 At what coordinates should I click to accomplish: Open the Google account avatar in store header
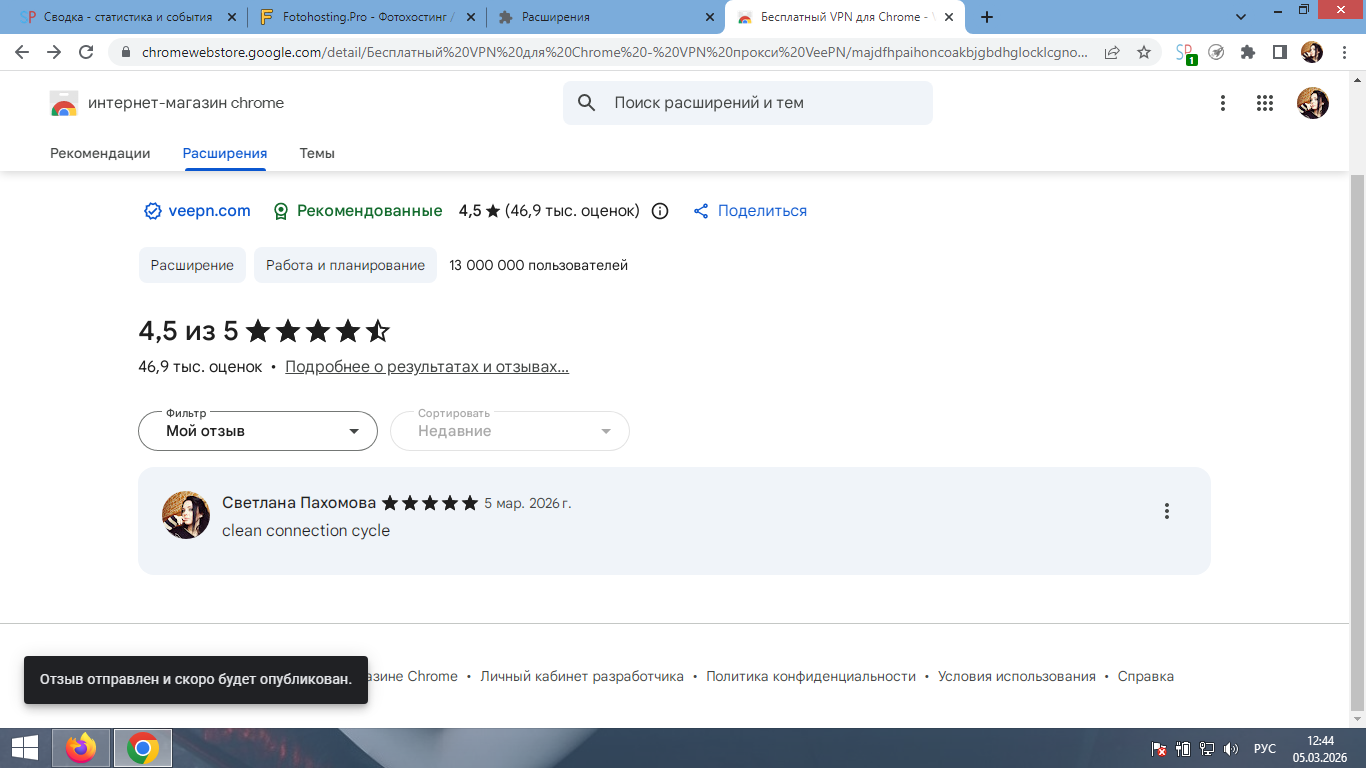click(1313, 103)
